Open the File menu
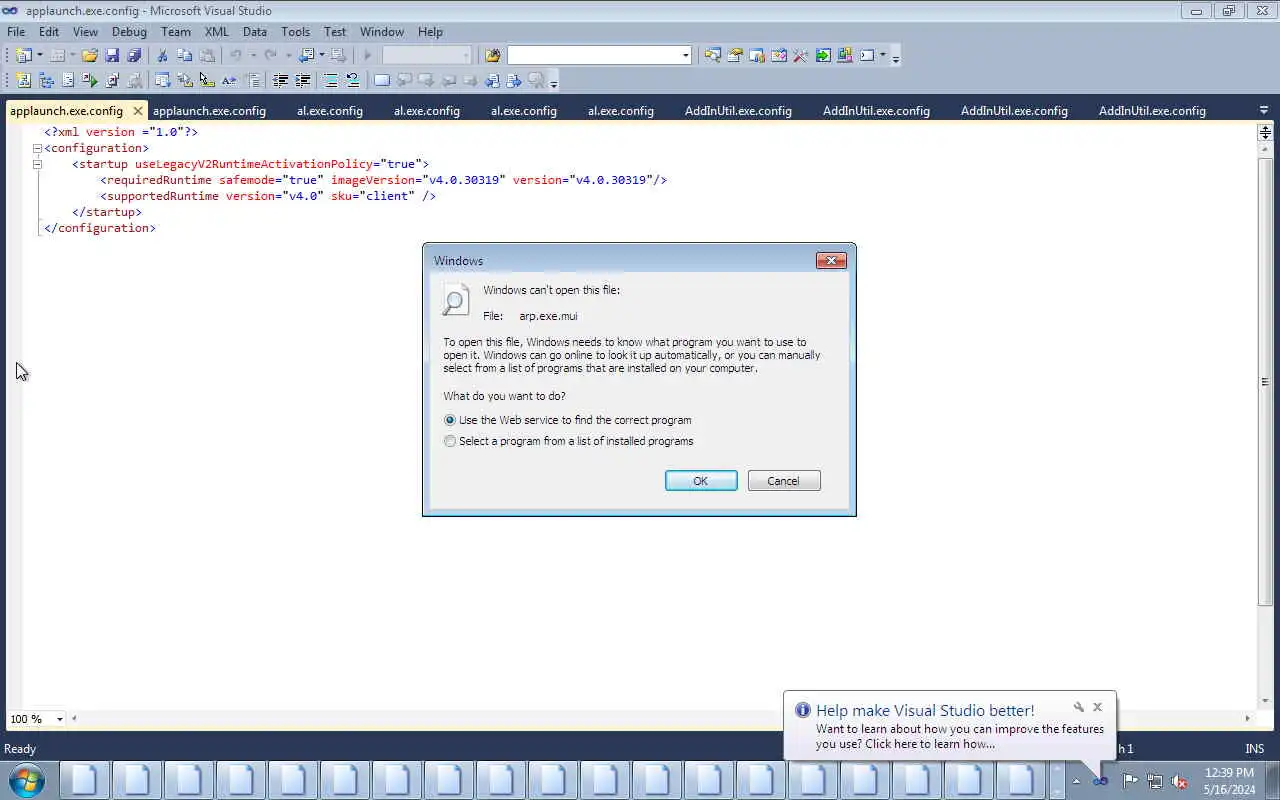Image resolution: width=1280 pixels, height=800 pixels. 16,32
